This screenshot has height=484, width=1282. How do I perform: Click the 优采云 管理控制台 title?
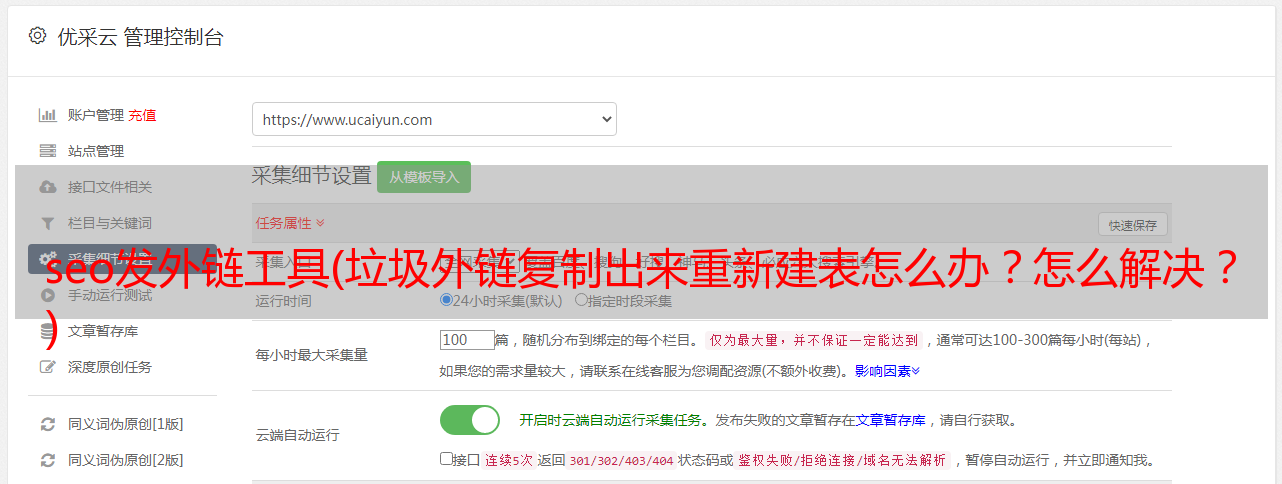(x=140, y=37)
